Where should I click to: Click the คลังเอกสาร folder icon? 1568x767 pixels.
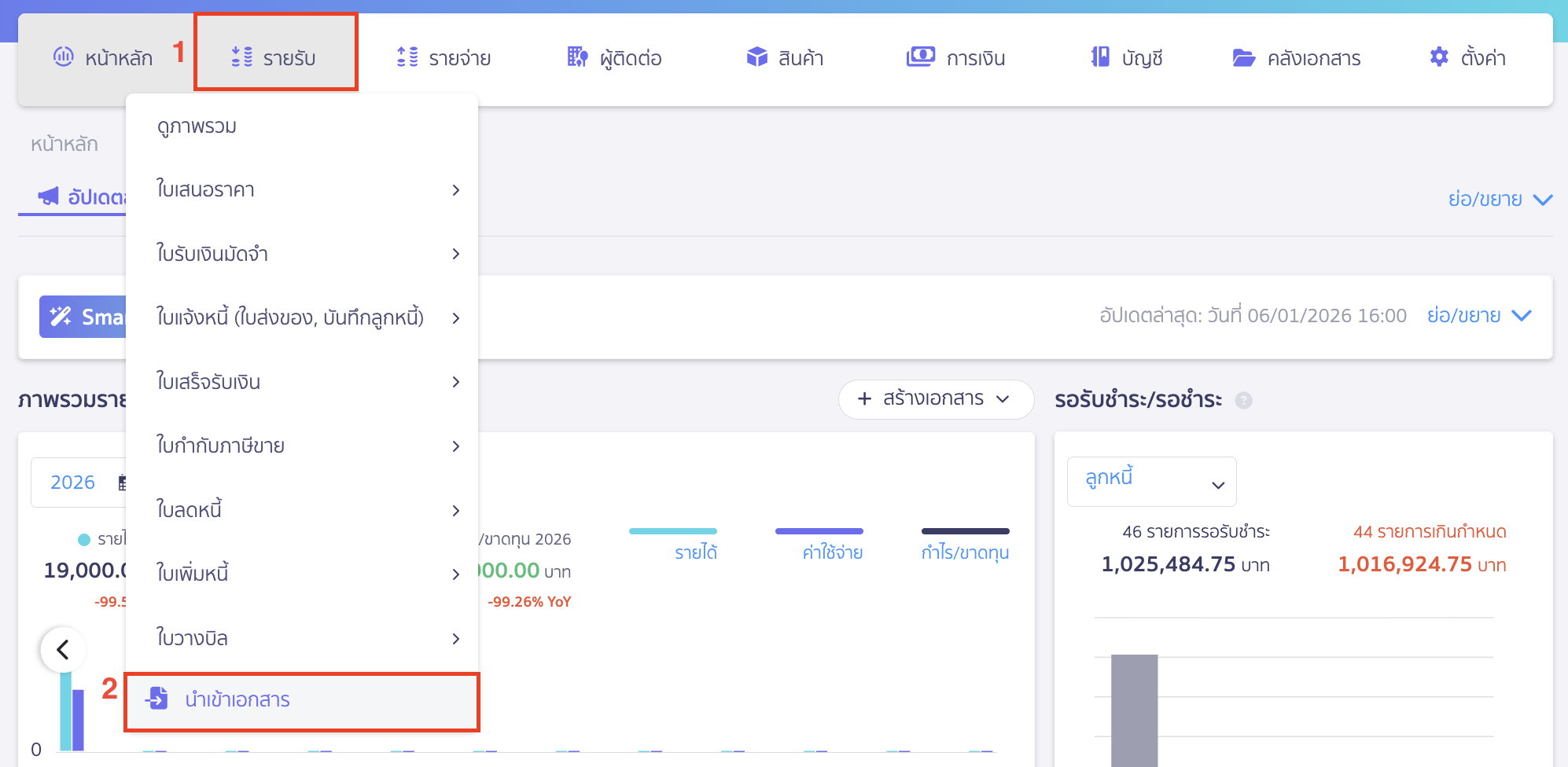(x=1243, y=57)
